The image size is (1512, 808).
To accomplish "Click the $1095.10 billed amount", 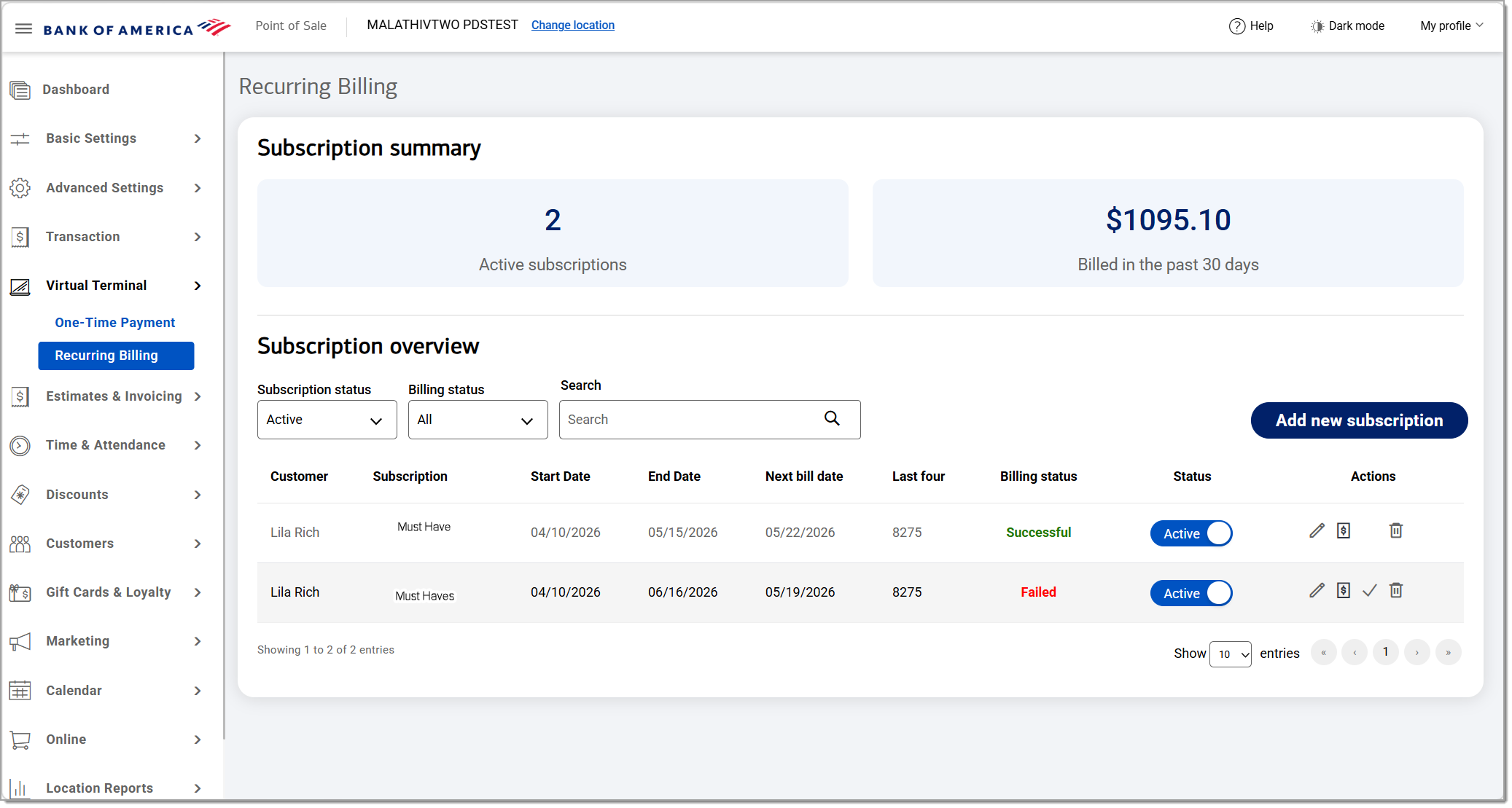I will (x=1168, y=220).
